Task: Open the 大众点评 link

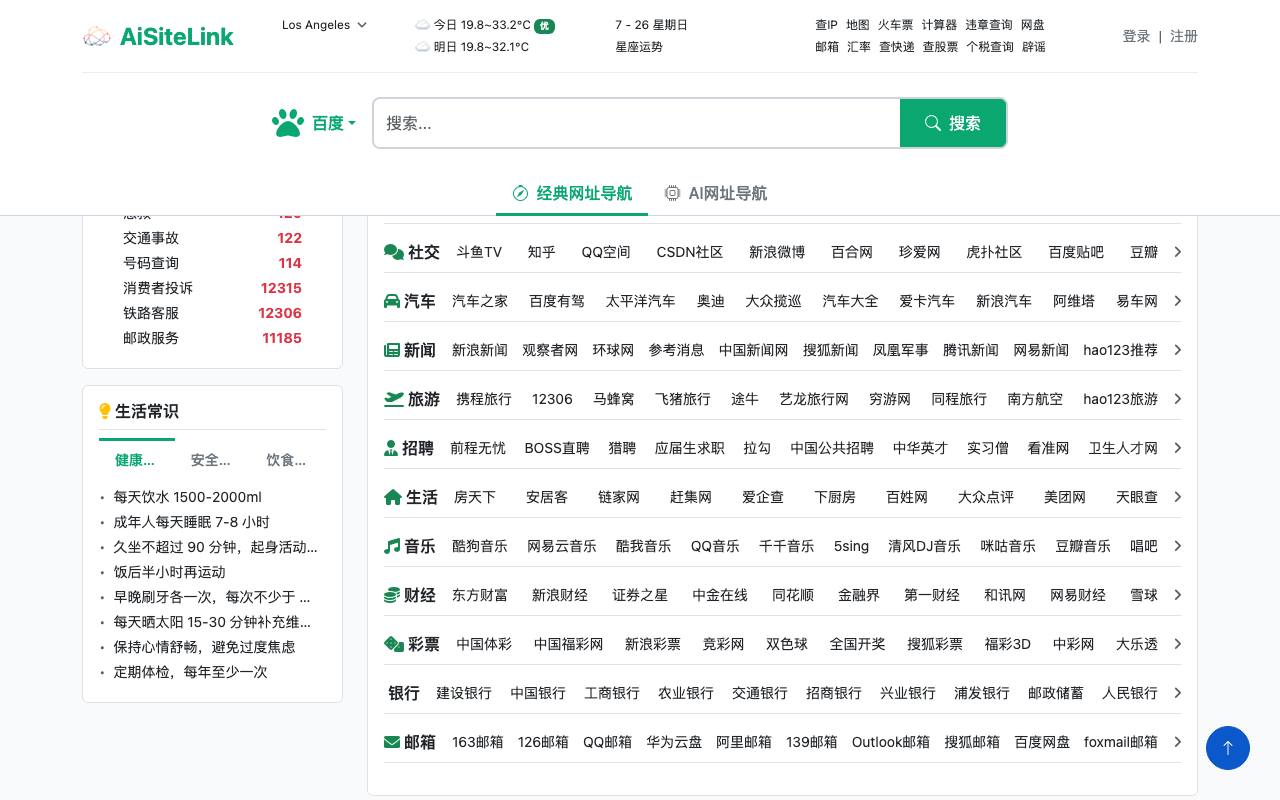Action: pos(986,497)
